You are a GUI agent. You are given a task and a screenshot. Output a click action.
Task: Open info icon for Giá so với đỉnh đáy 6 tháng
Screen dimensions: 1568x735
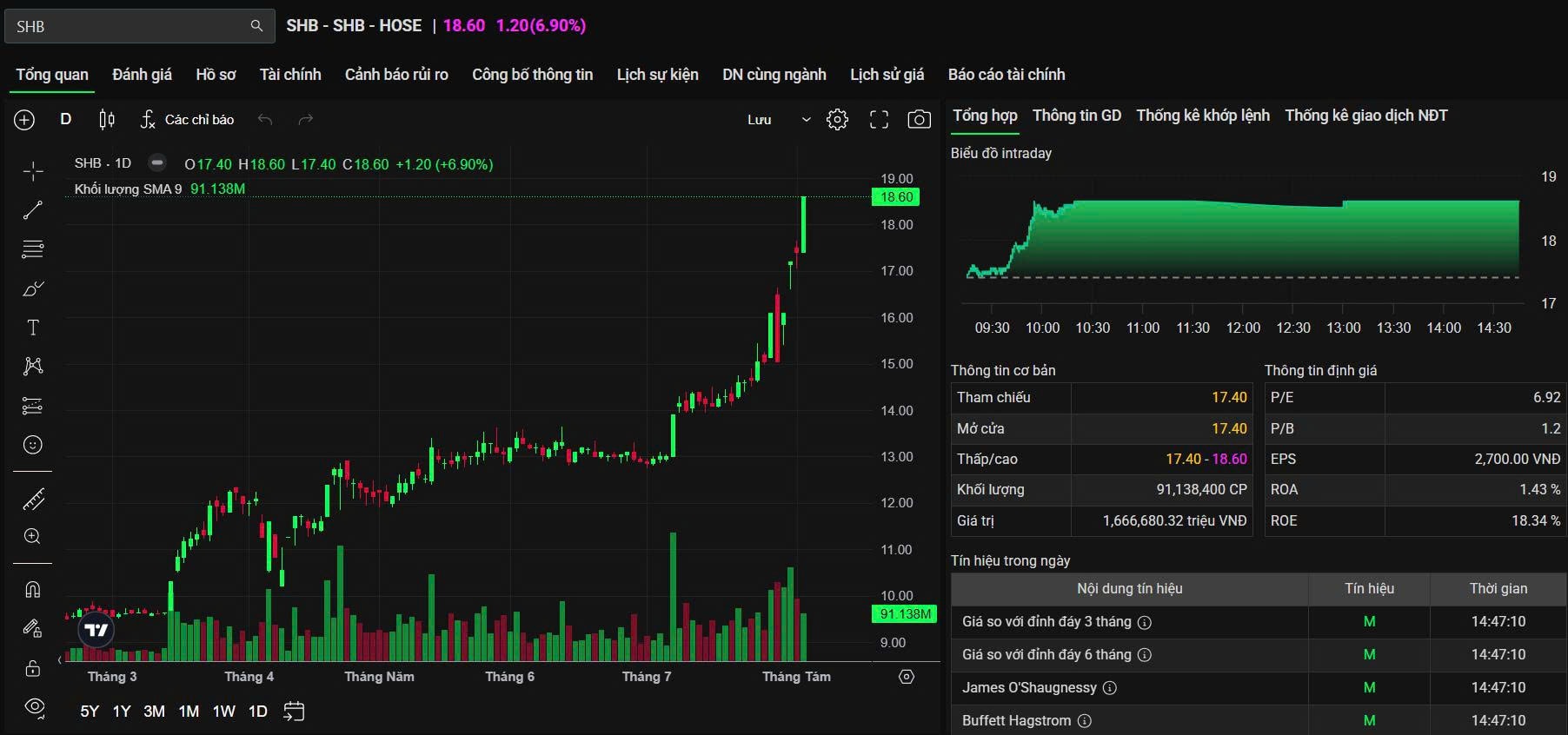pyautogui.click(x=1145, y=655)
